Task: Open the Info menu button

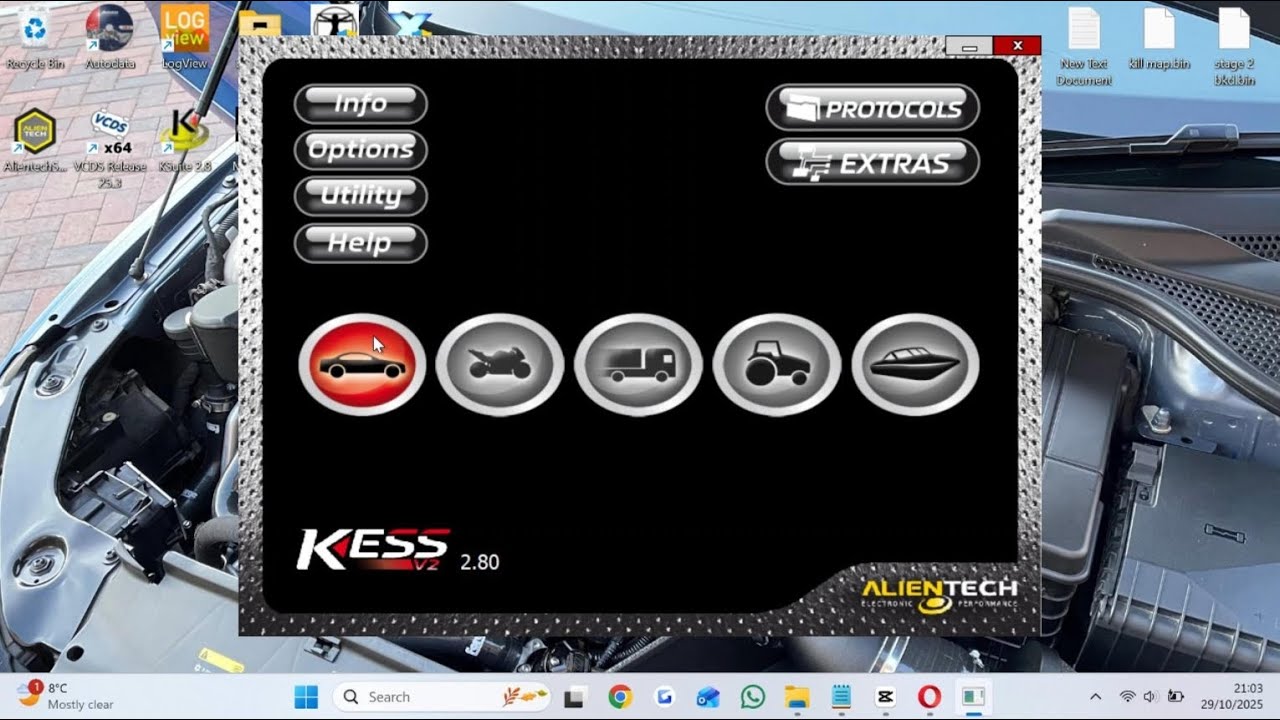Action: coord(361,104)
